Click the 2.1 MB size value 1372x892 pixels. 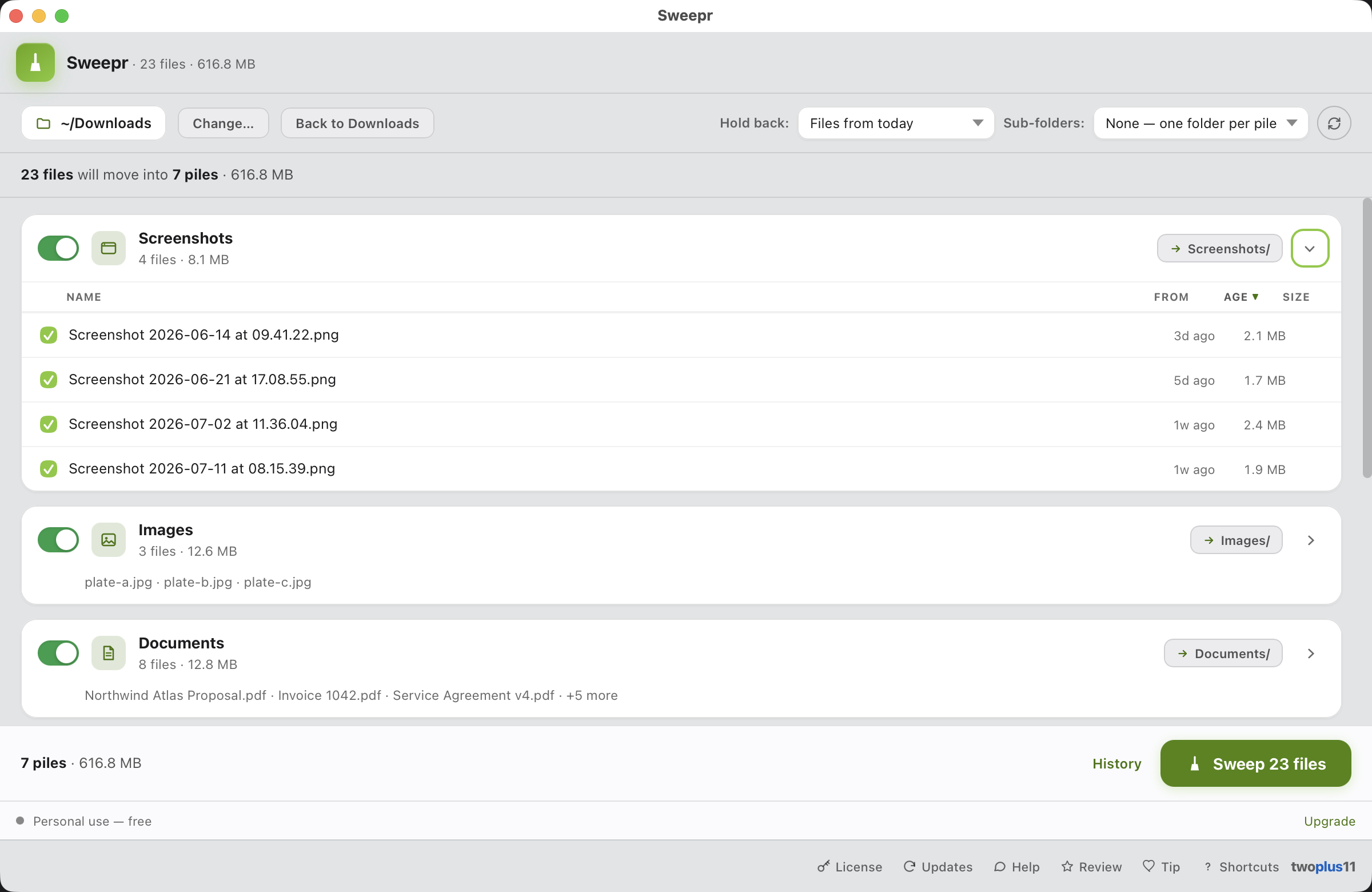(x=1264, y=336)
